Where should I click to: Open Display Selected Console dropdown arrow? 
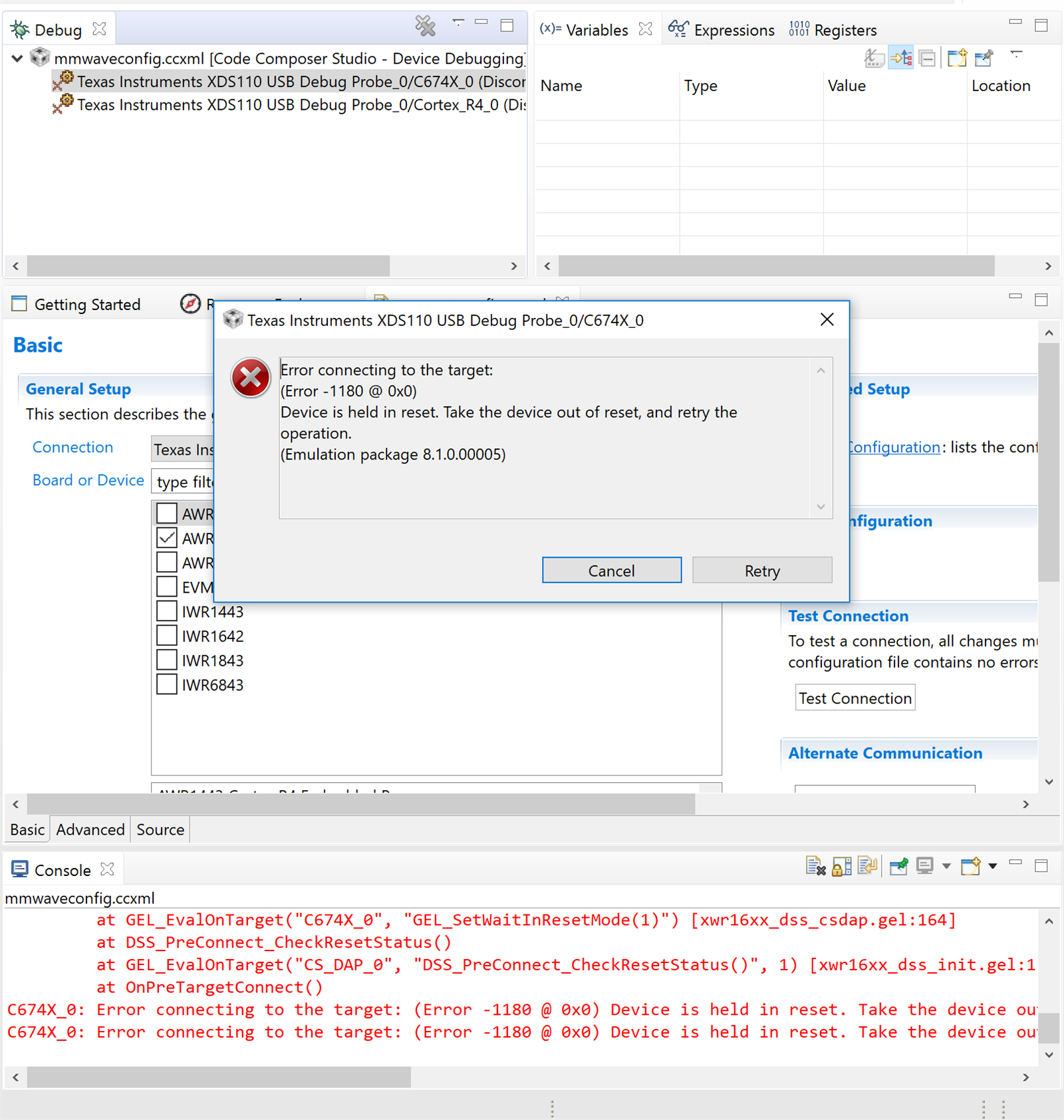point(946,866)
